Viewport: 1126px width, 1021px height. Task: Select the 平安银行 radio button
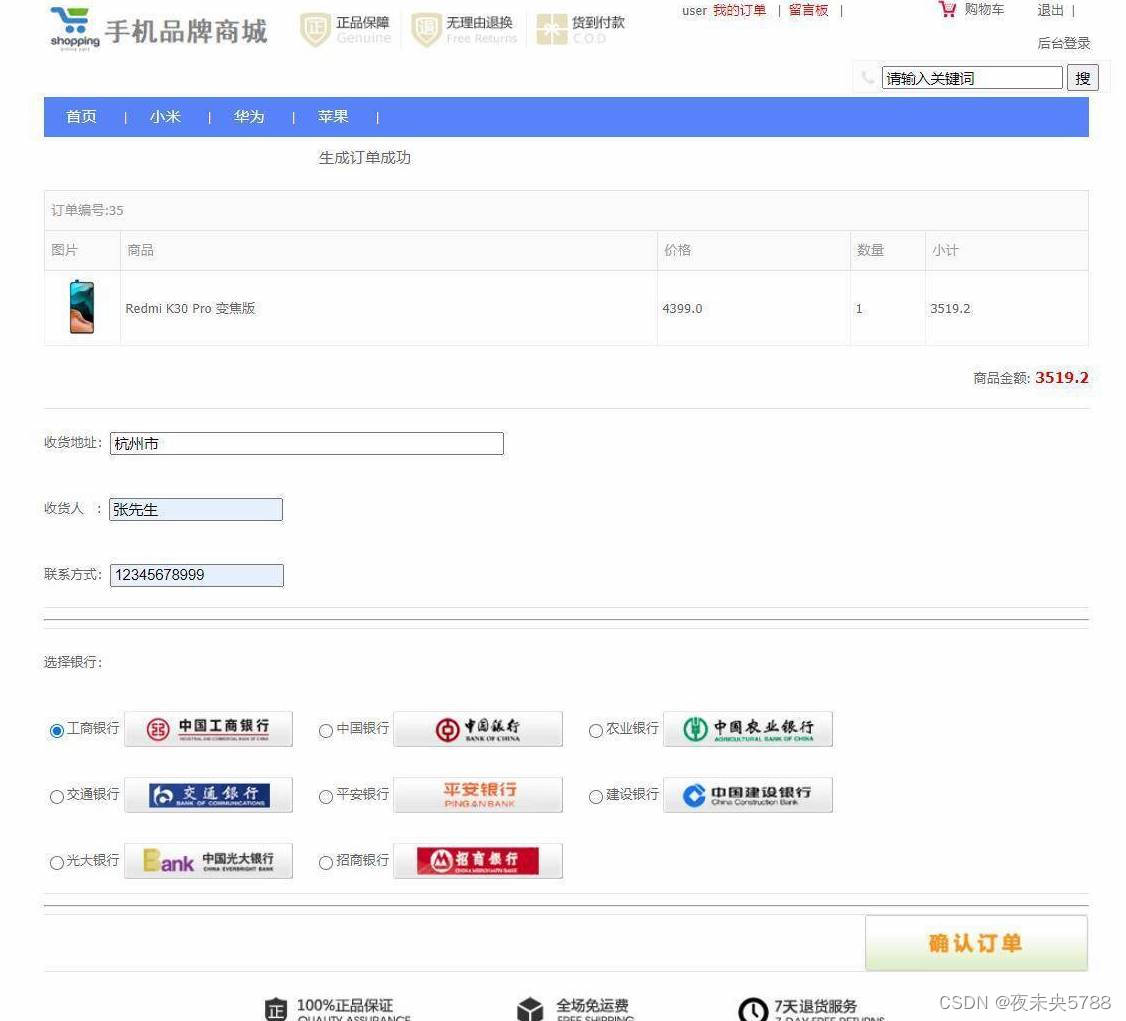click(326, 797)
